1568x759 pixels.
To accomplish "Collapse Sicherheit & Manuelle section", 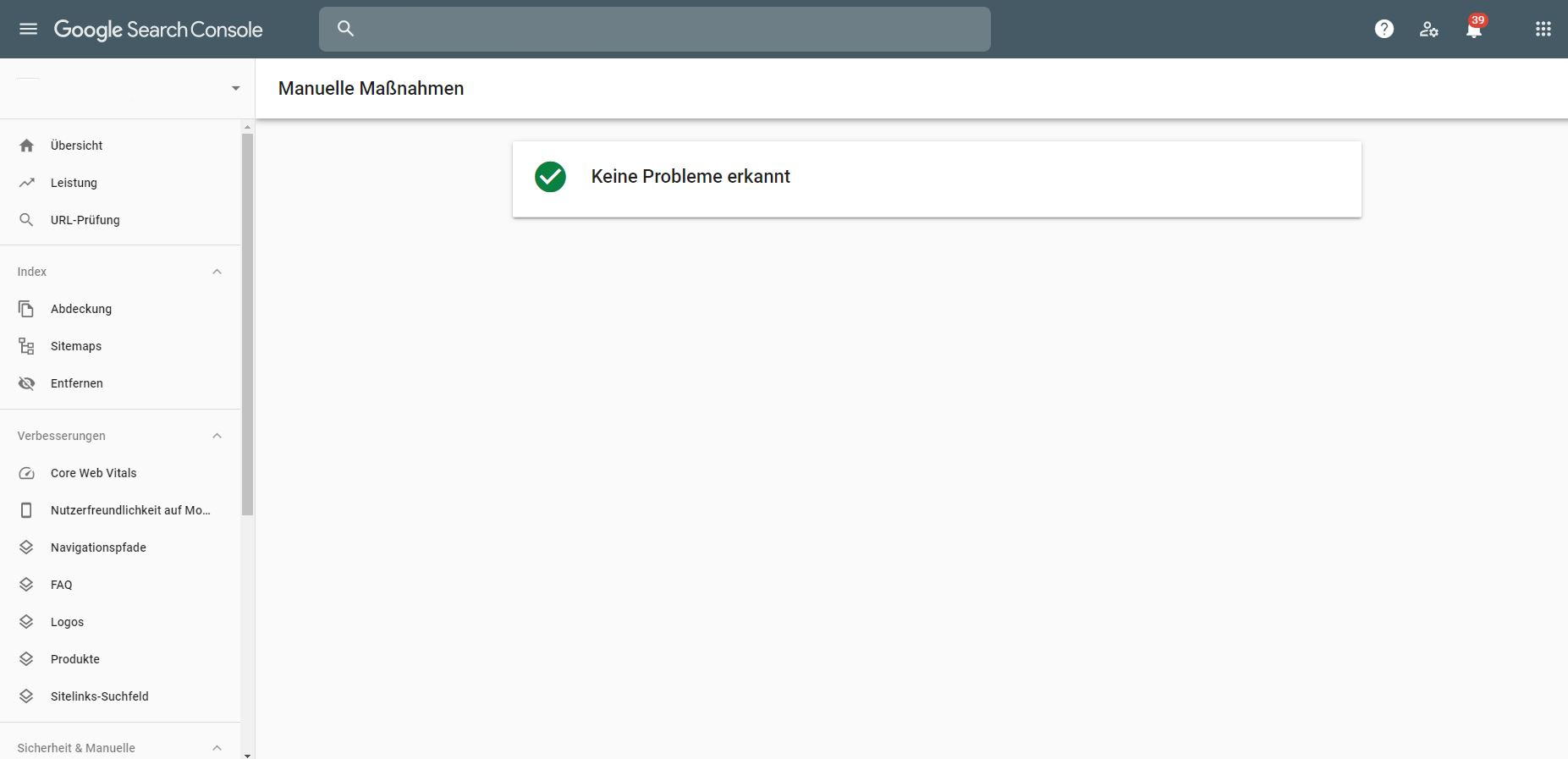I will [x=217, y=748].
